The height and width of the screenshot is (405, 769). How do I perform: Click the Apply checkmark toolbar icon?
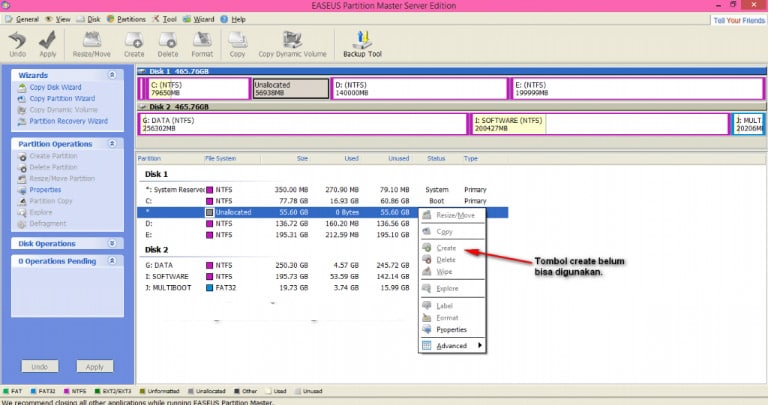(48, 44)
